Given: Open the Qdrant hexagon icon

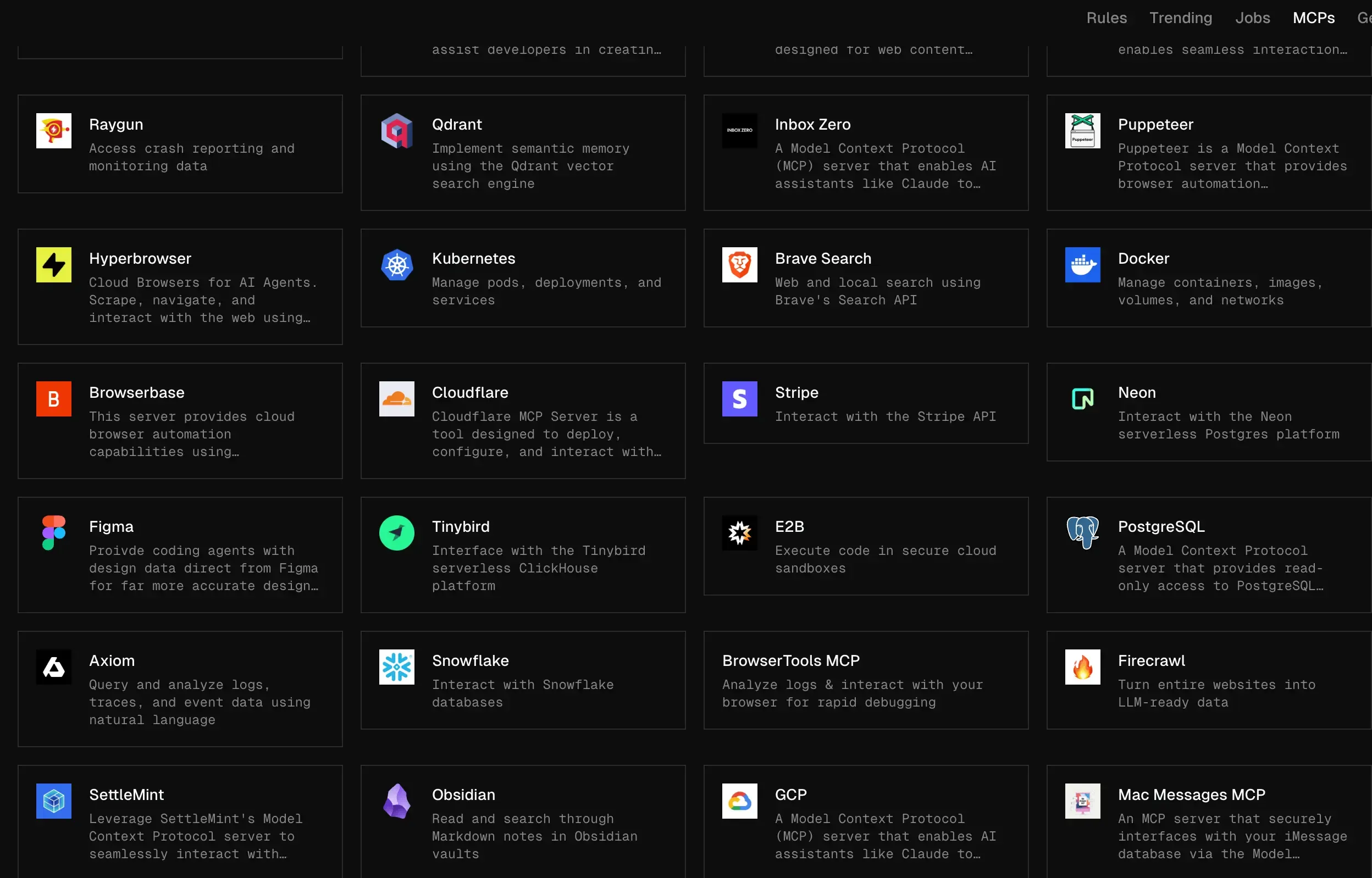Looking at the screenshot, I should 396,131.
